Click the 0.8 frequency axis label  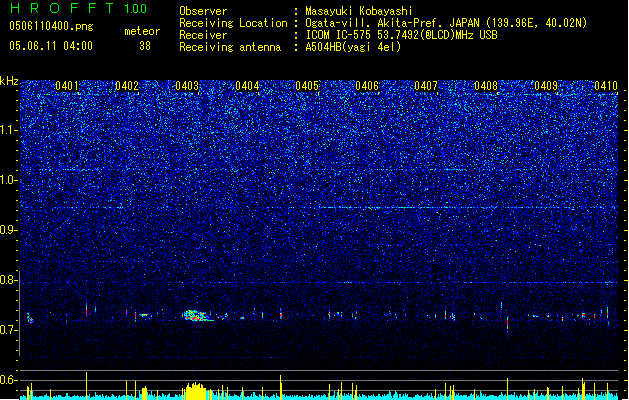tap(8, 280)
